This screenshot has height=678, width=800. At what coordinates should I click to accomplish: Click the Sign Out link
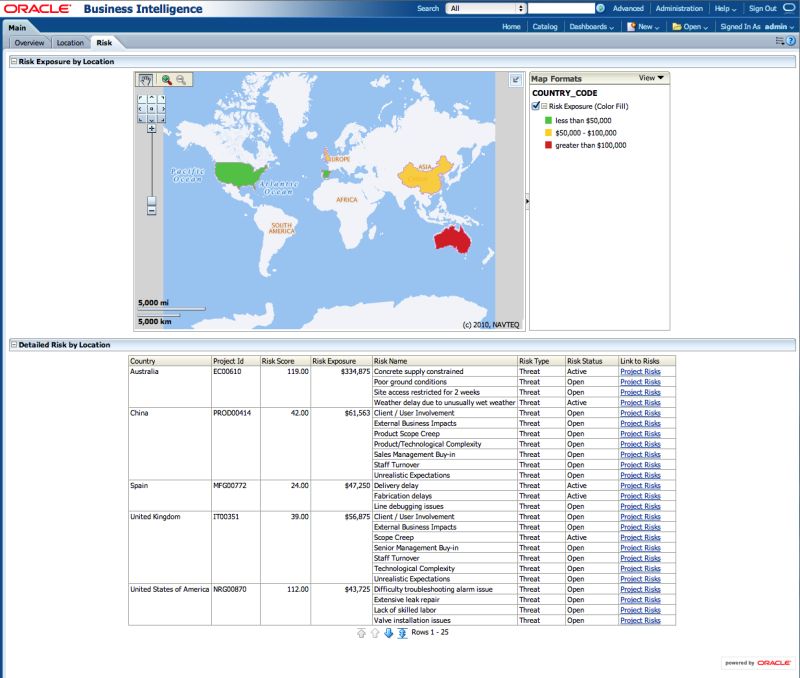(764, 8)
